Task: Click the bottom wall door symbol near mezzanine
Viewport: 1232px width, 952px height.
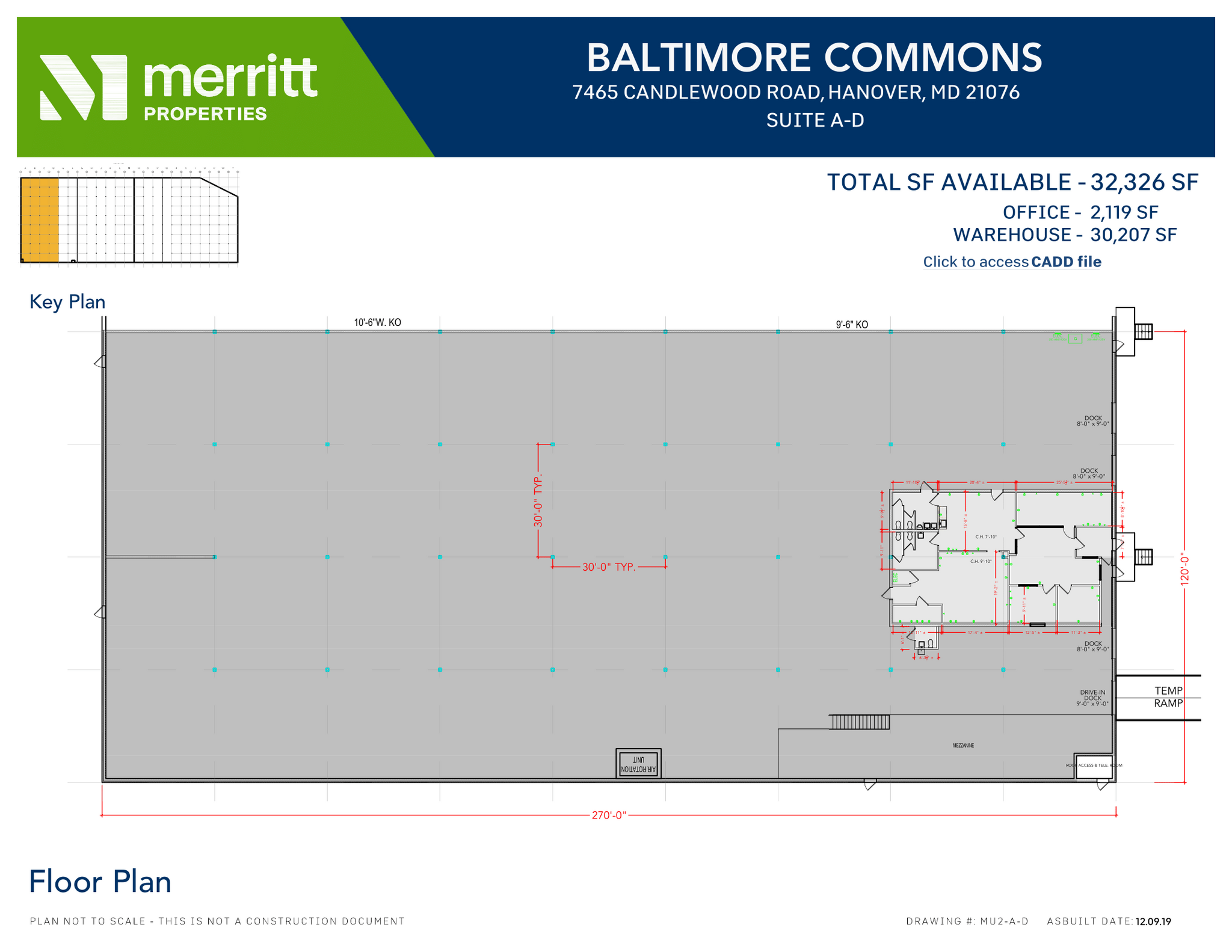Action: [870, 784]
